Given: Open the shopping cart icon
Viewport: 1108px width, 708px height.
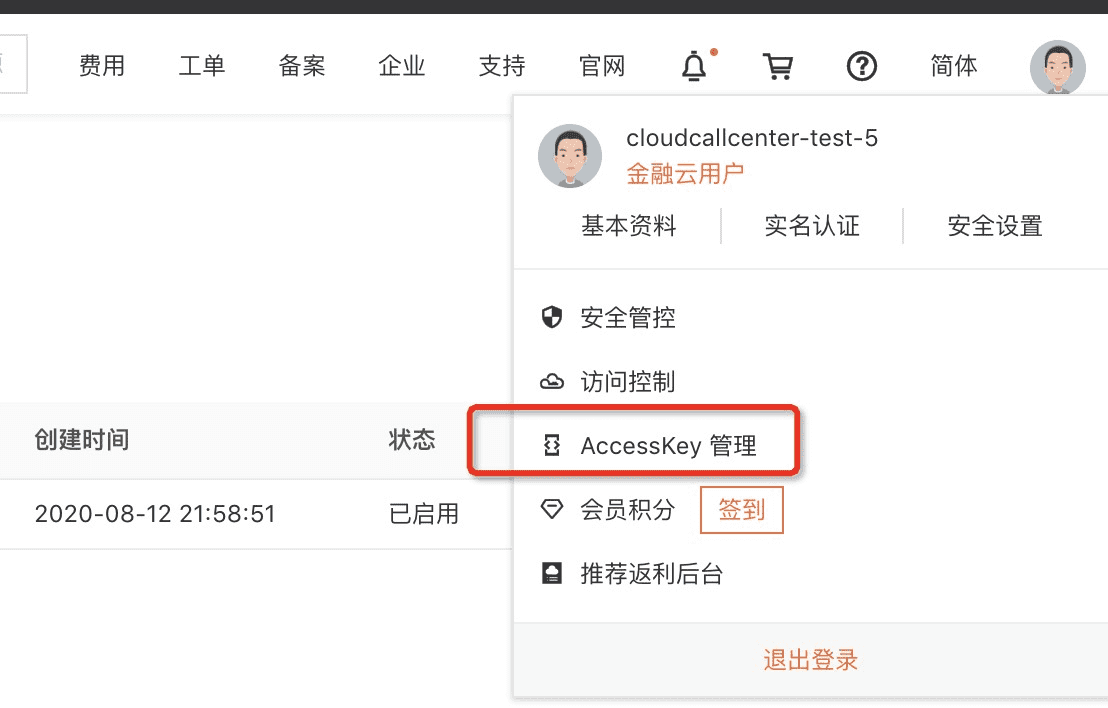Looking at the screenshot, I should click(x=777, y=66).
